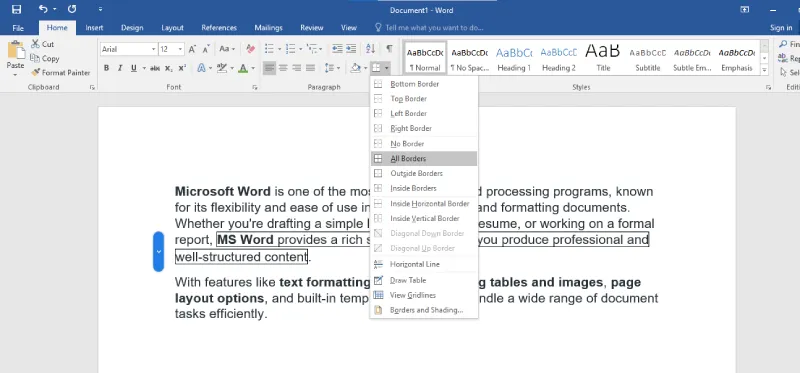Apply Strikethrough formatting
Image resolution: width=800 pixels, height=373 pixels.
pyautogui.click(x=155, y=68)
